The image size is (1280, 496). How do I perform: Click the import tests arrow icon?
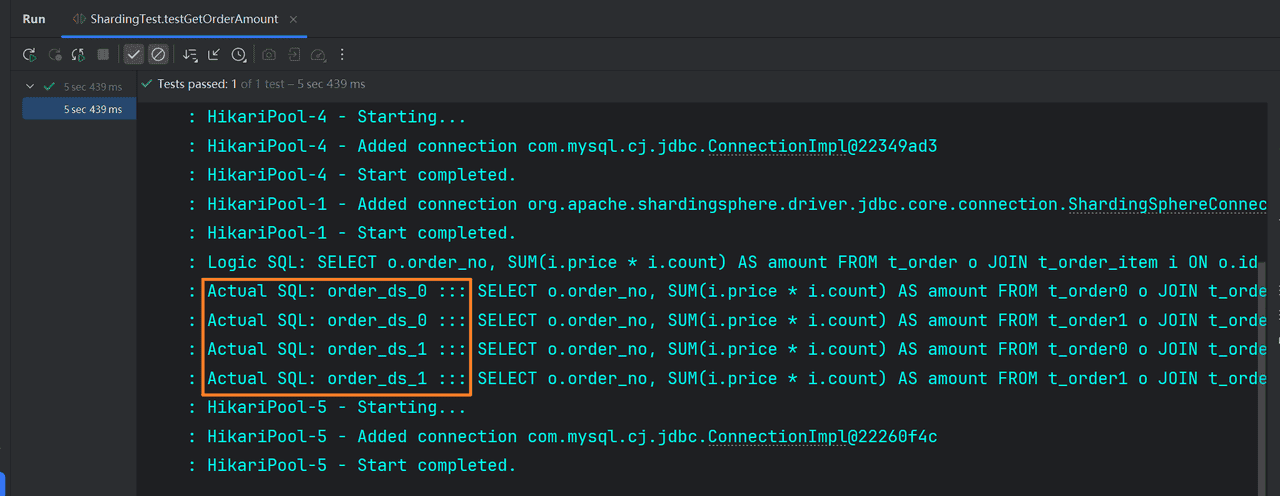(x=214, y=55)
